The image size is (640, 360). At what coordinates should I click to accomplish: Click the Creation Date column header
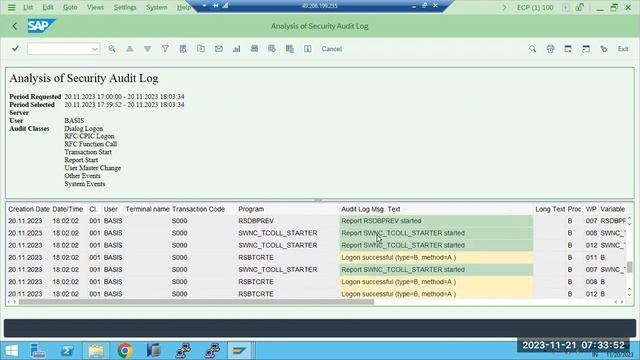pyautogui.click(x=29, y=209)
